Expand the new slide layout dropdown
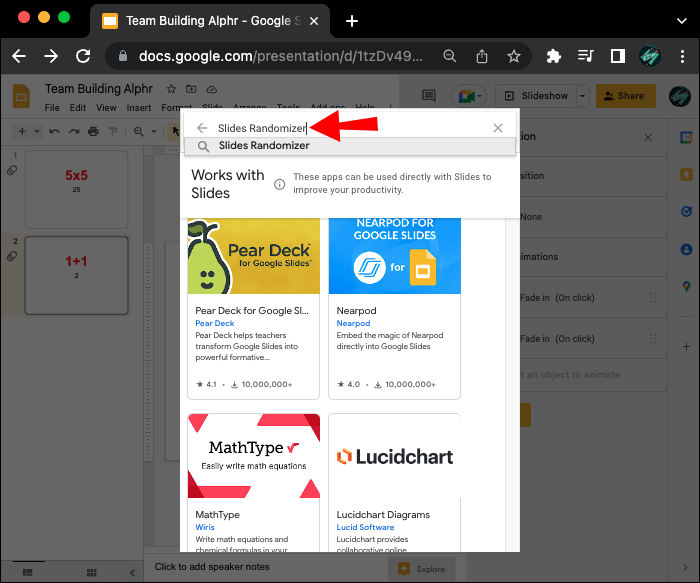This screenshot has height=583, width=700. (x=37, y=131)
